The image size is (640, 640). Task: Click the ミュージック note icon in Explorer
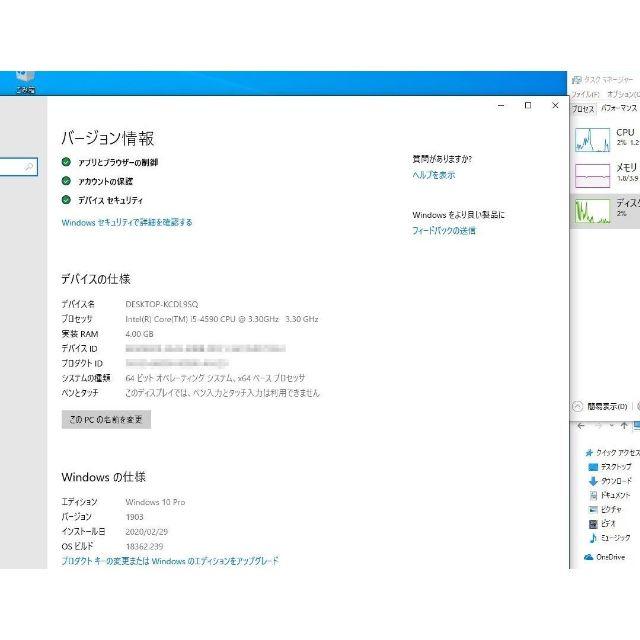click(x=593, y=538)
